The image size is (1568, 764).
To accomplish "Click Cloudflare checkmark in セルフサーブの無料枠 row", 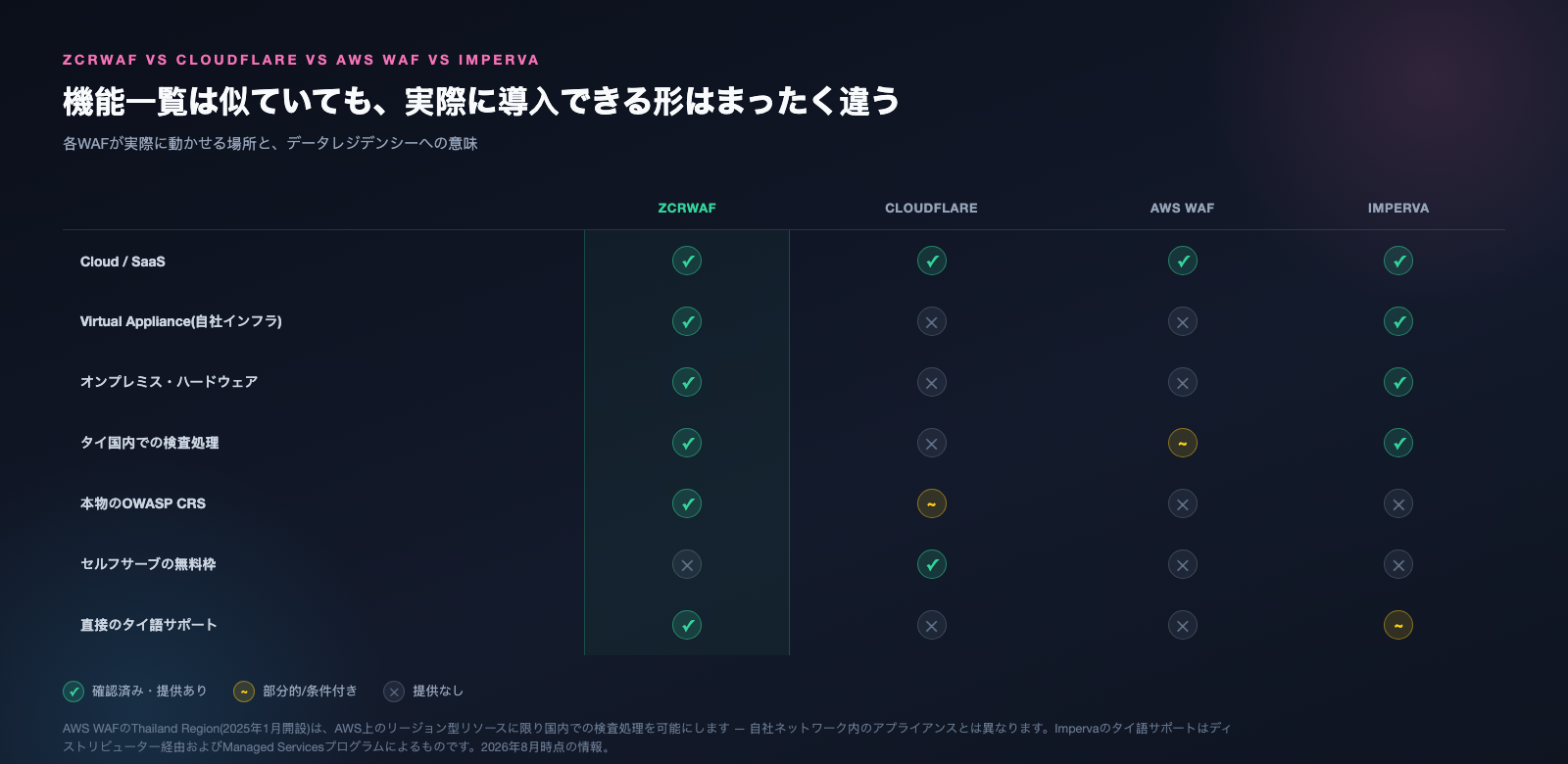I will point(932,565).
